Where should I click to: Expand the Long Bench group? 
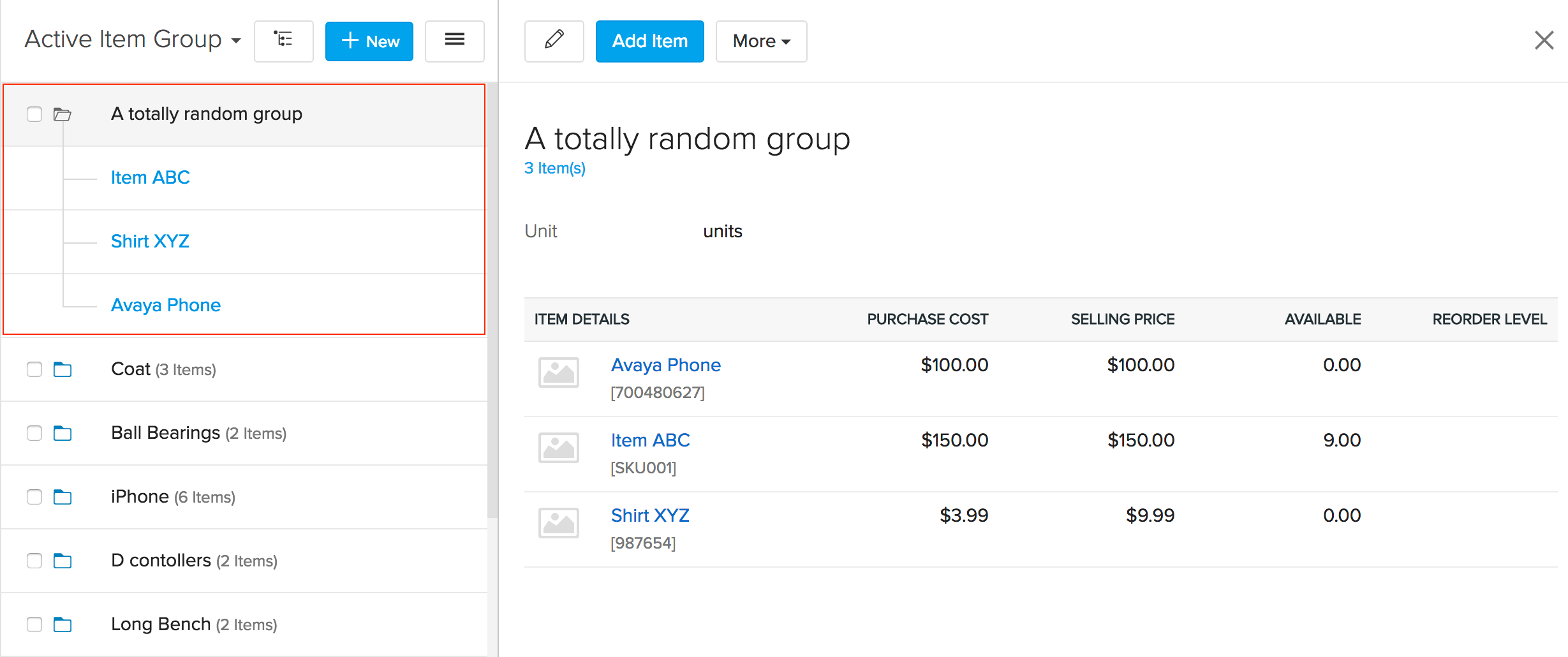point(161,624)
